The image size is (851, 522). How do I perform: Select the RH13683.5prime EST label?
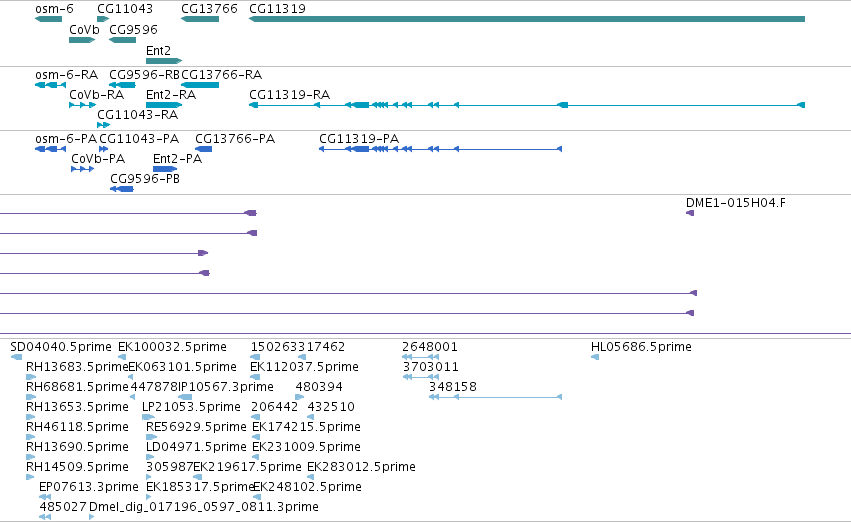point(77,367)
